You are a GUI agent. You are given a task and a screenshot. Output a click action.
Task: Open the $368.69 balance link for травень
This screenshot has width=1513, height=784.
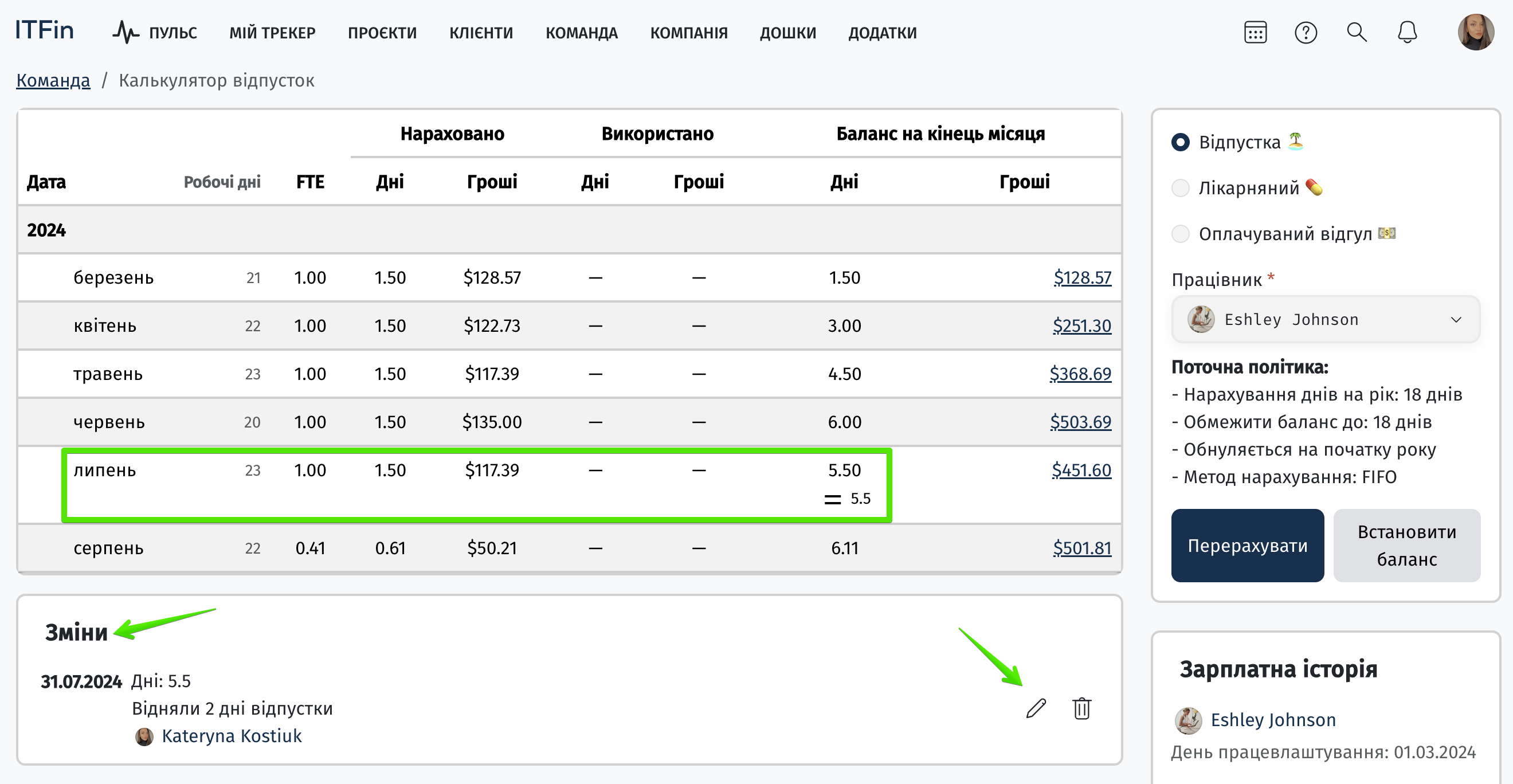1080,374
